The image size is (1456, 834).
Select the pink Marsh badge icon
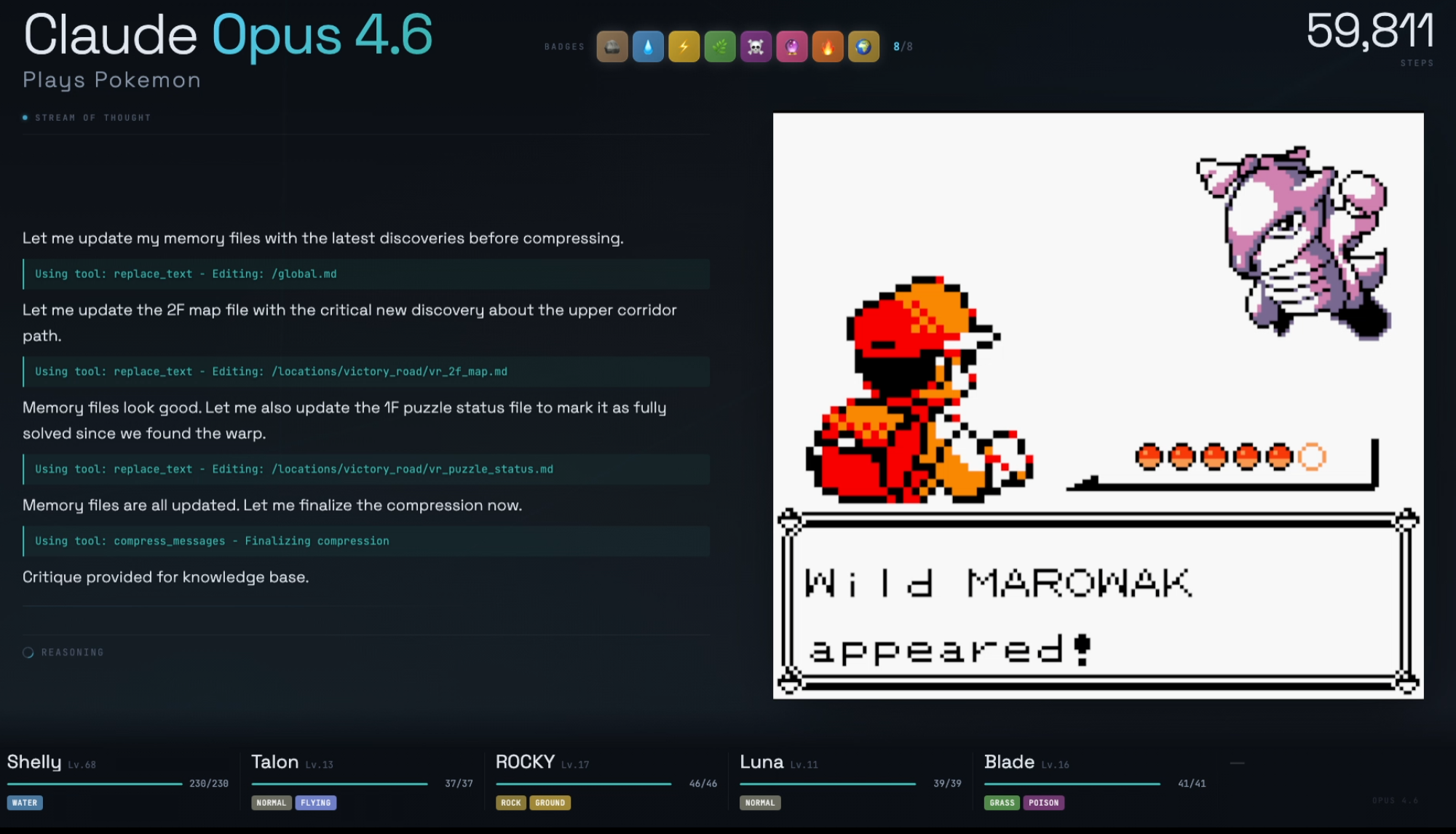coord(791,47)
